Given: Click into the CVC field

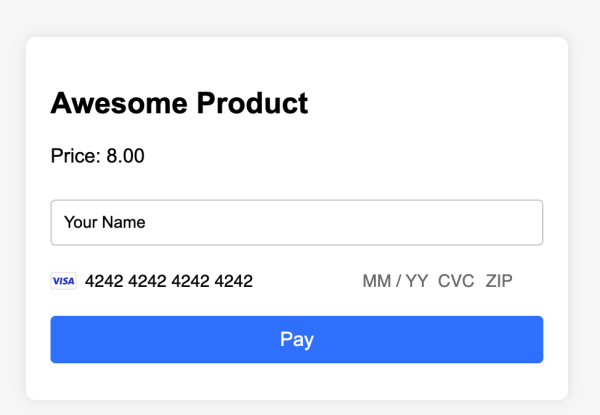Looking at the screenshot, I should click(456, 281).
